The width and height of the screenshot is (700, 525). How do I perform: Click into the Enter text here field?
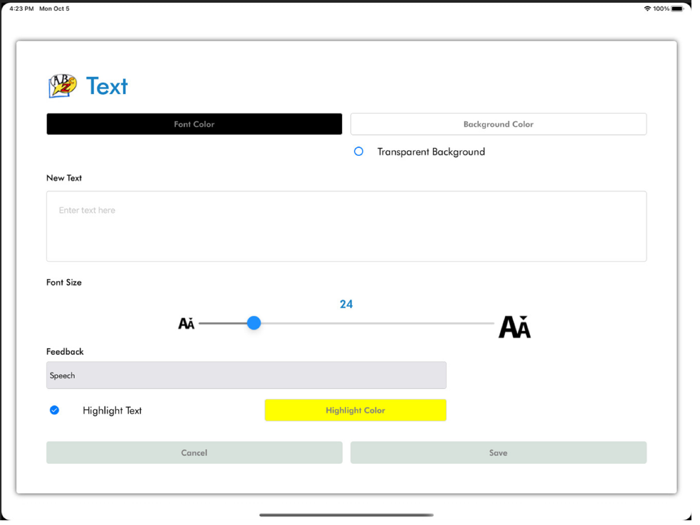pos(346,226)
